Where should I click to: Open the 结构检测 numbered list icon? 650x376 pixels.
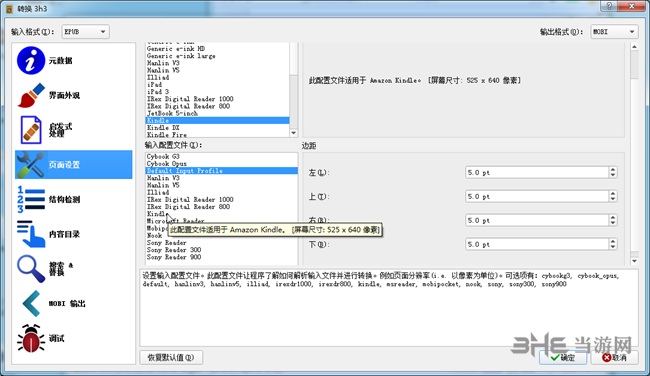(31, 199)
